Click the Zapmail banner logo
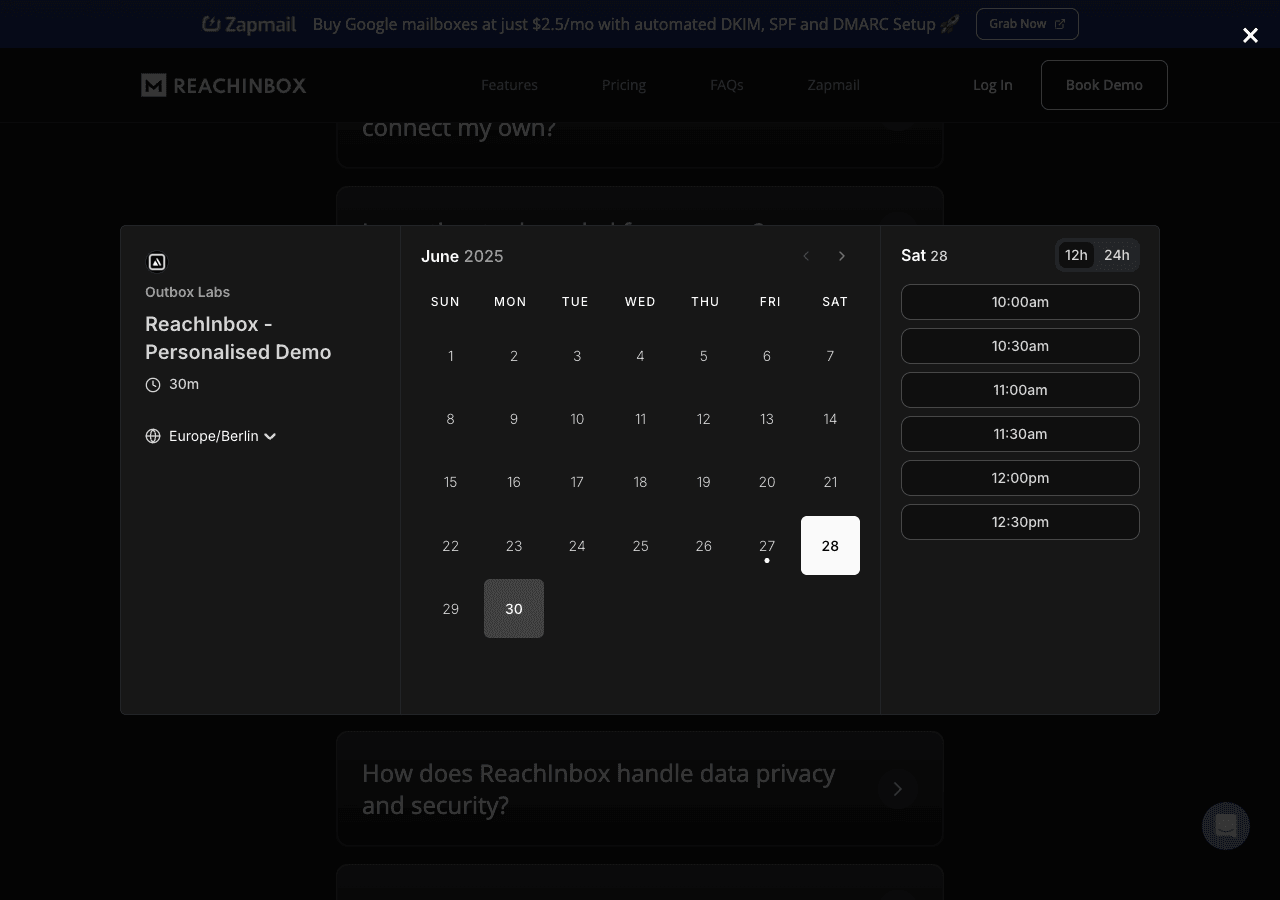Image resolution: width=1280 pixels, height=900 pixels. (x=249, y=24)
